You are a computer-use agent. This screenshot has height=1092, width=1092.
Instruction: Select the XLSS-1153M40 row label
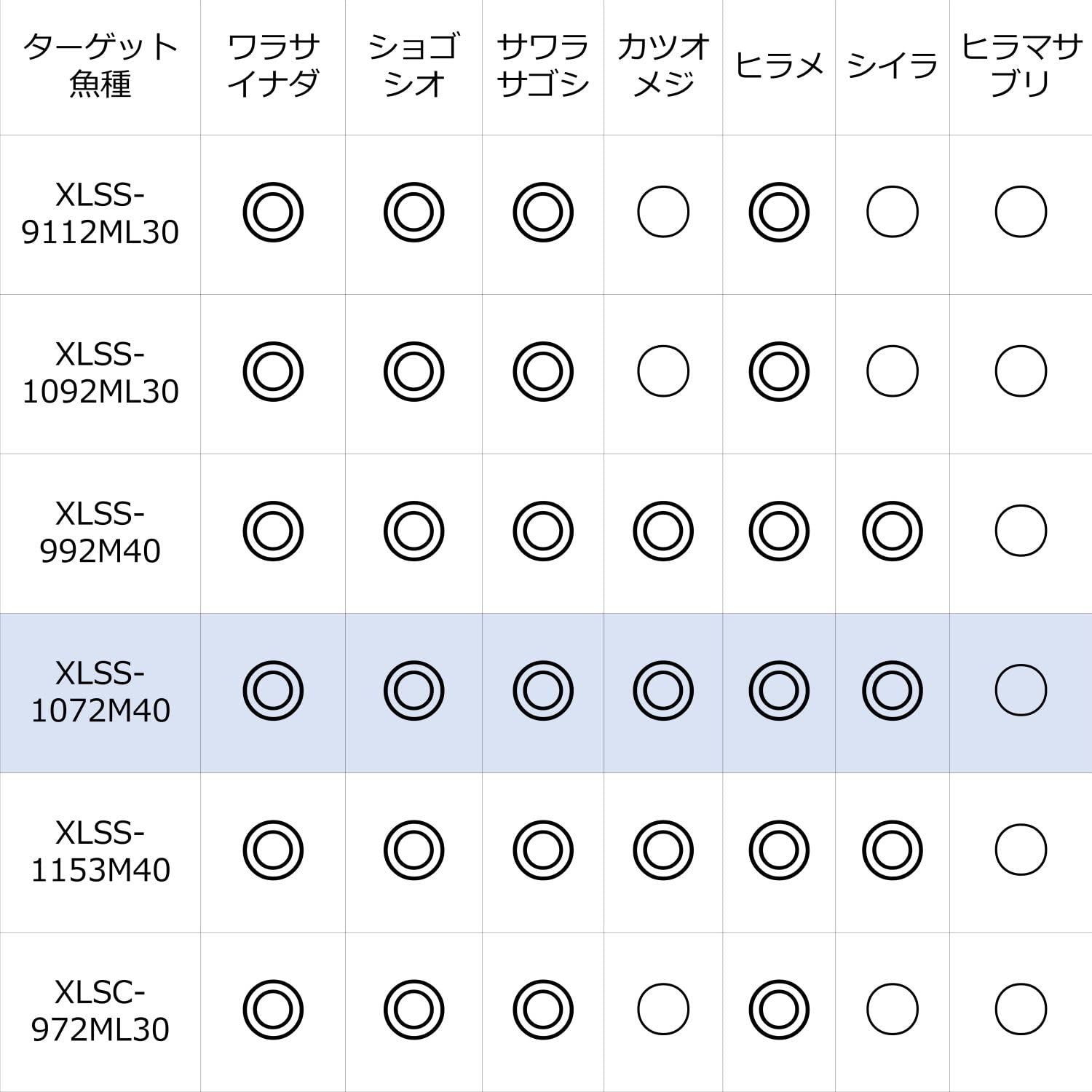(100, 851)
